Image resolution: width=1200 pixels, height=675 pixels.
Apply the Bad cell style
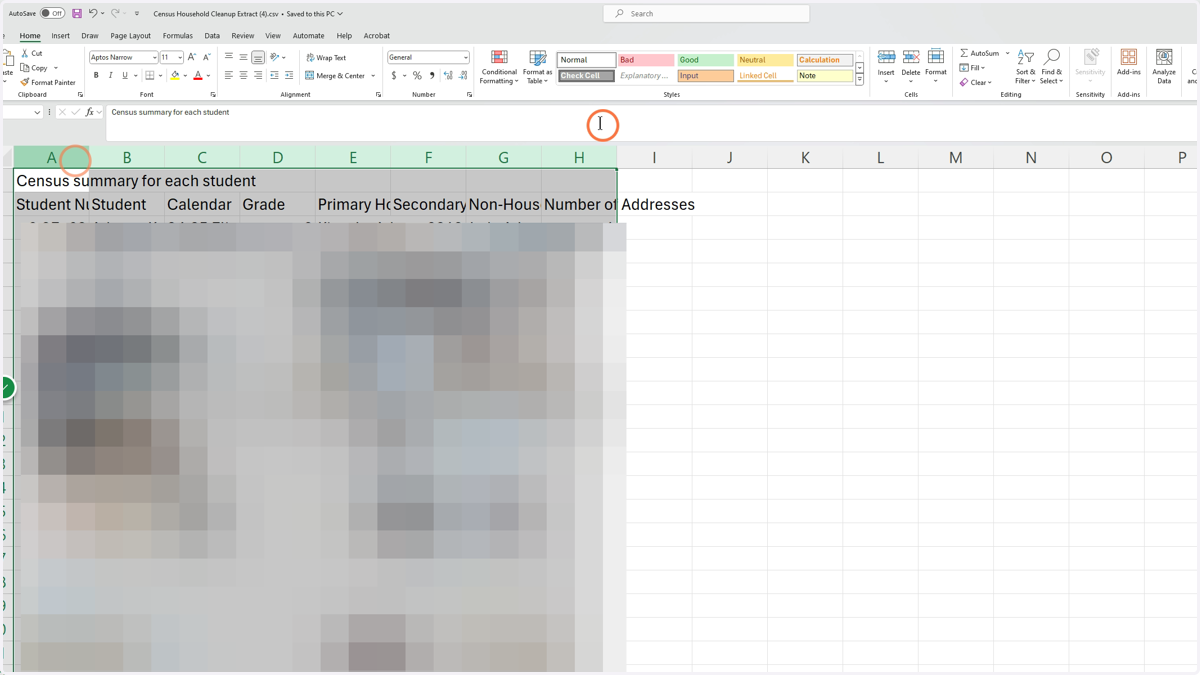(645, 60)
